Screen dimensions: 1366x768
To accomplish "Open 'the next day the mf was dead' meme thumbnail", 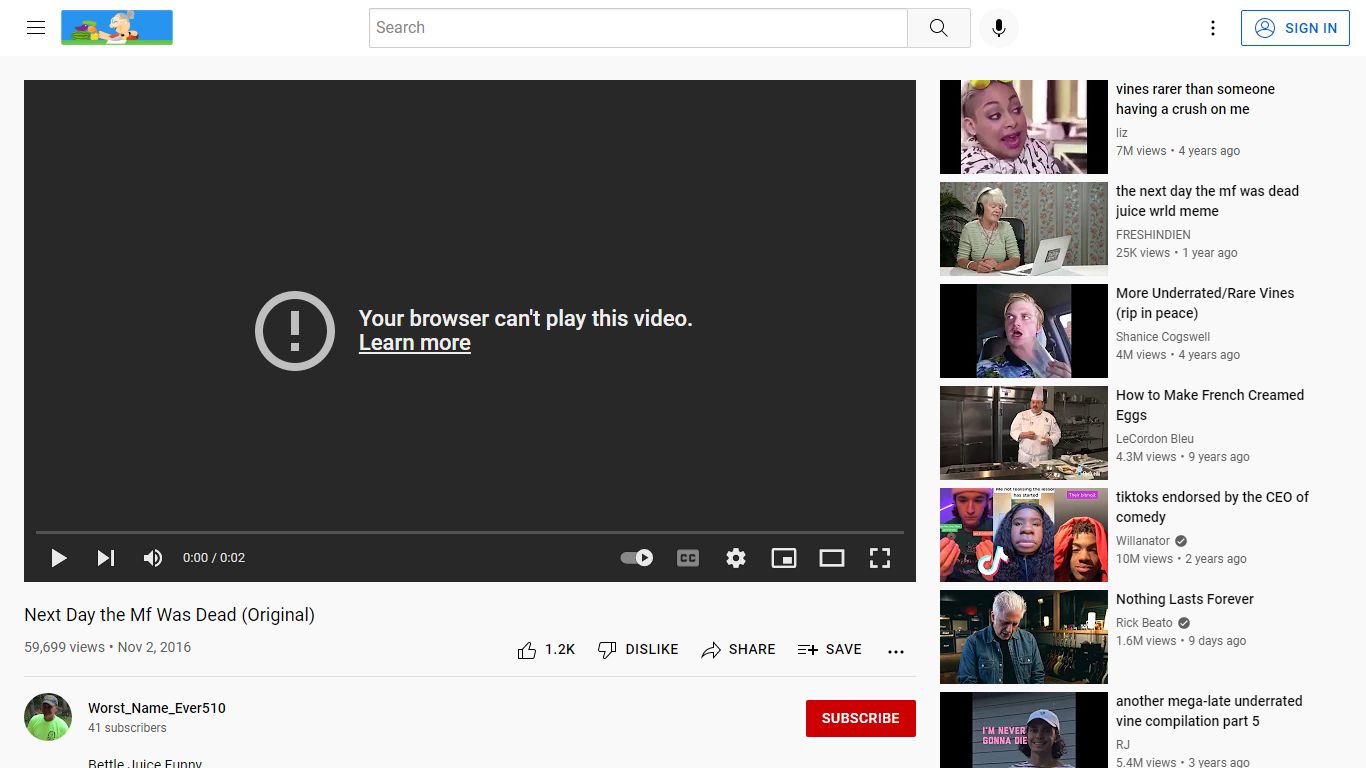I will click(1024, 229).
